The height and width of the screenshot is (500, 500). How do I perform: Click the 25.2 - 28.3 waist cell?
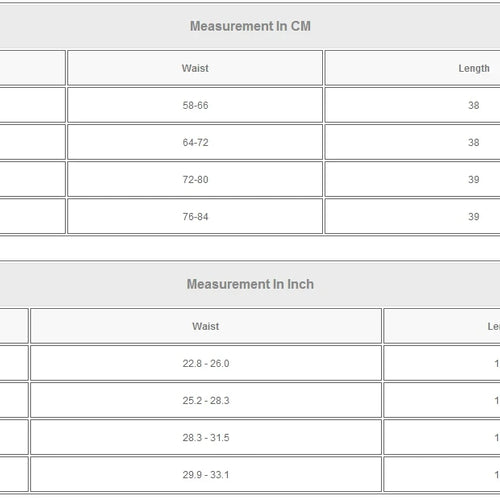tap(206, 400)
